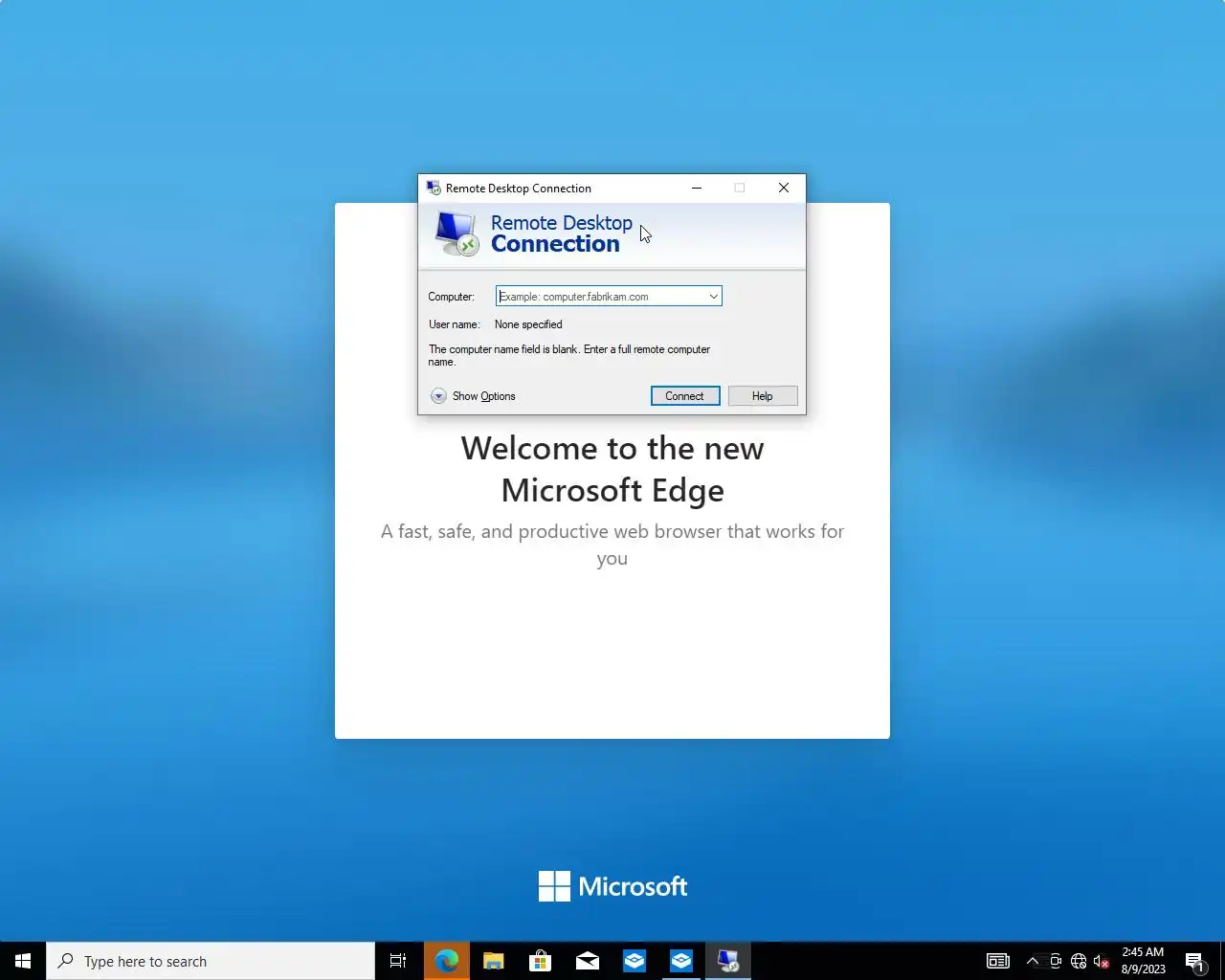
Task: Click Remote Desktop Connection taskbar icon
Action: pos(728,961)
